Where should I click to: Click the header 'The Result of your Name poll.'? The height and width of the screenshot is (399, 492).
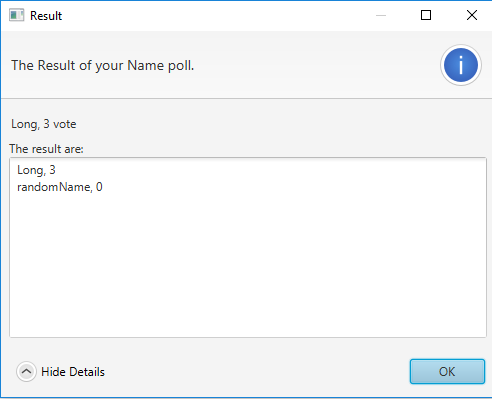[103, 65]
